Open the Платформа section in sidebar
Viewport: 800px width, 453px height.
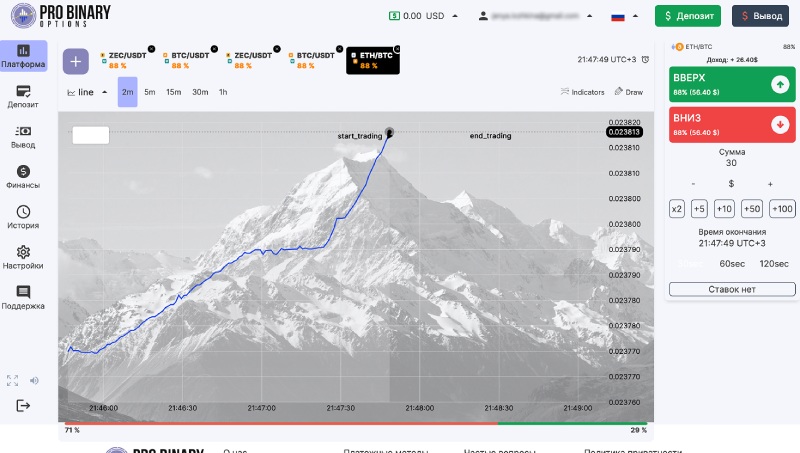[23, 56]
